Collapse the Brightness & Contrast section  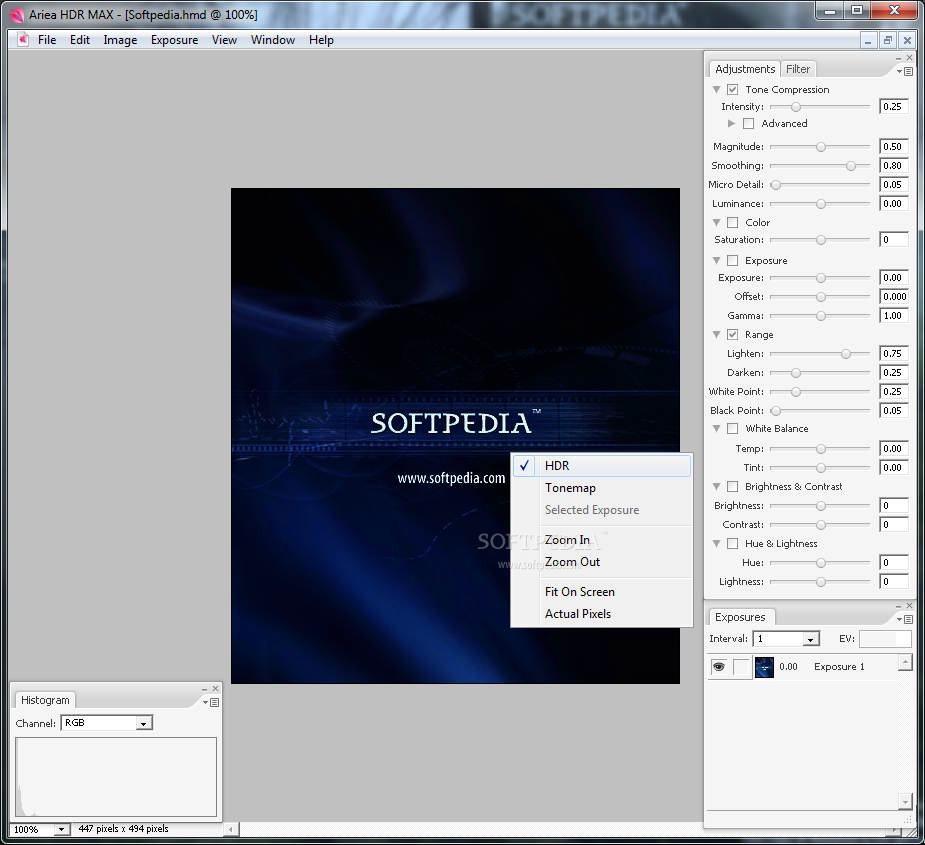716,486
